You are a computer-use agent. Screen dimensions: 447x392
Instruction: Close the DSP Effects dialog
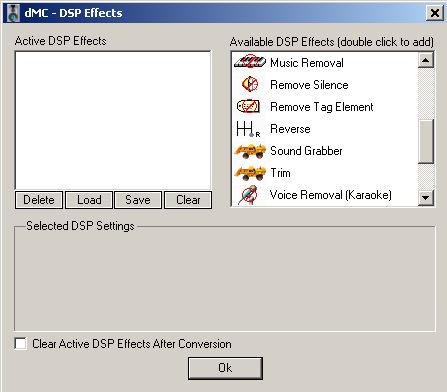(435, 13)
